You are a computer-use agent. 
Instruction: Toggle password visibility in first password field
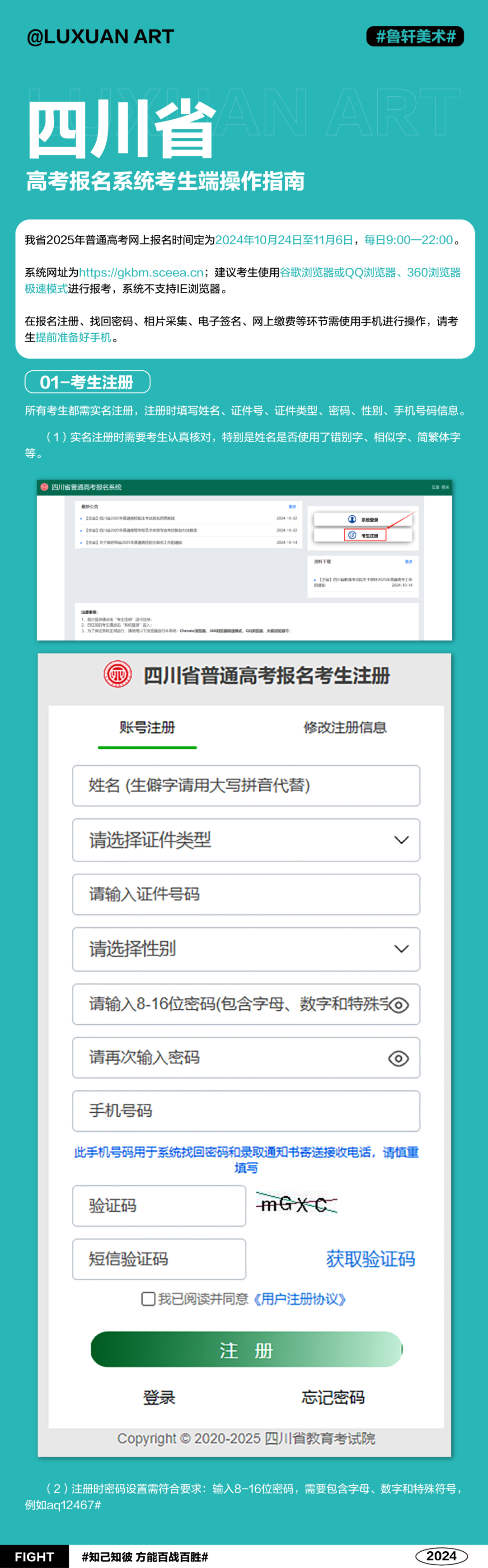[399, 1005]
